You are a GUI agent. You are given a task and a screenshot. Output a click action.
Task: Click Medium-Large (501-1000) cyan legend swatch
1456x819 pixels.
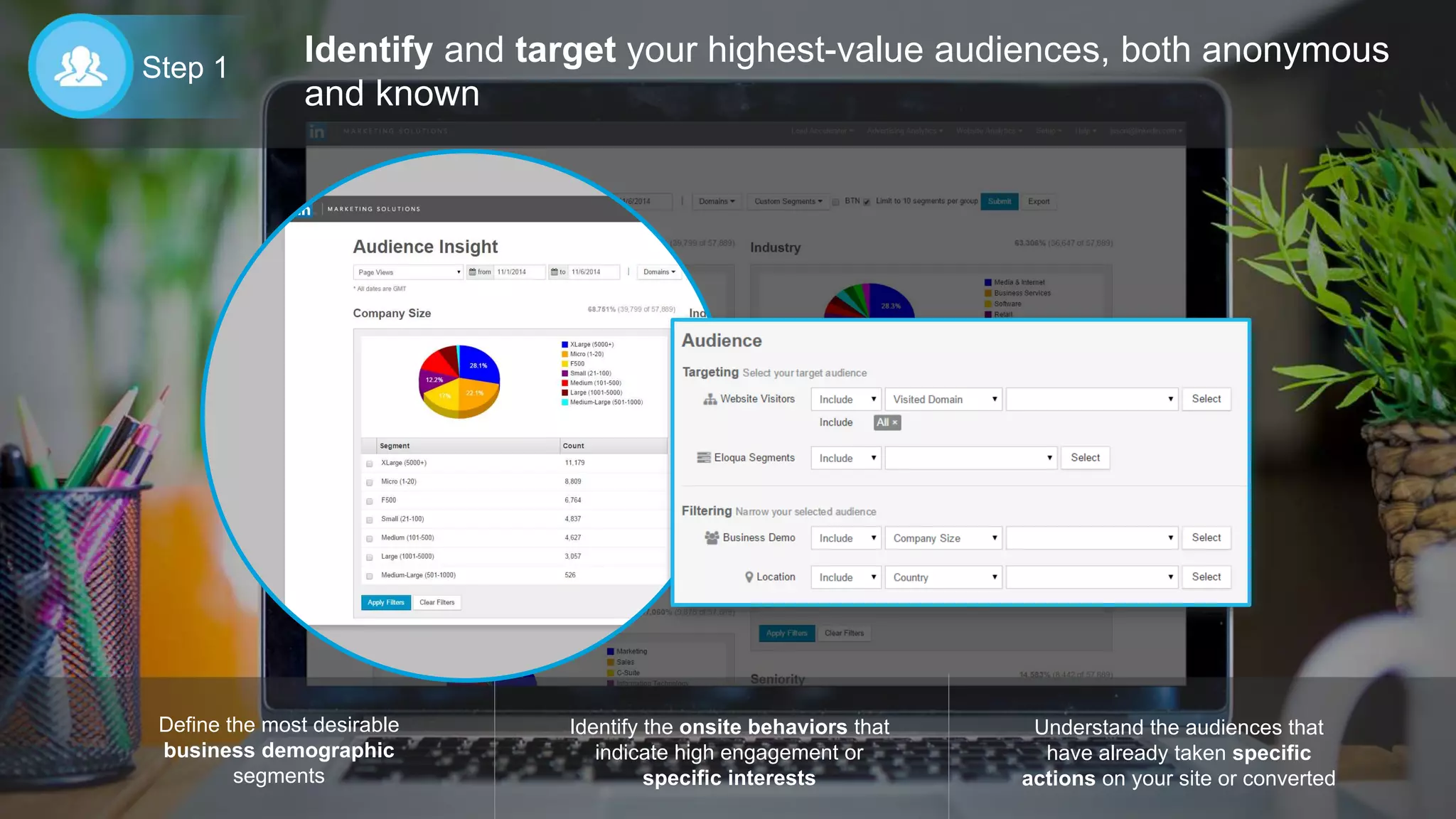[565, 402]
